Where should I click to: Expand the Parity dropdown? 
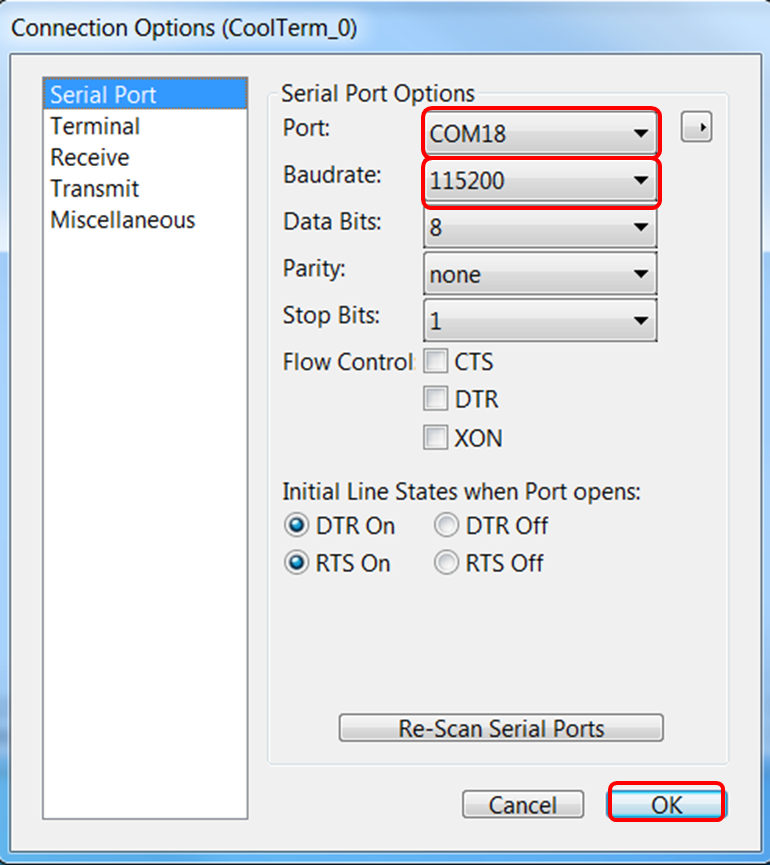click(540, 275)
